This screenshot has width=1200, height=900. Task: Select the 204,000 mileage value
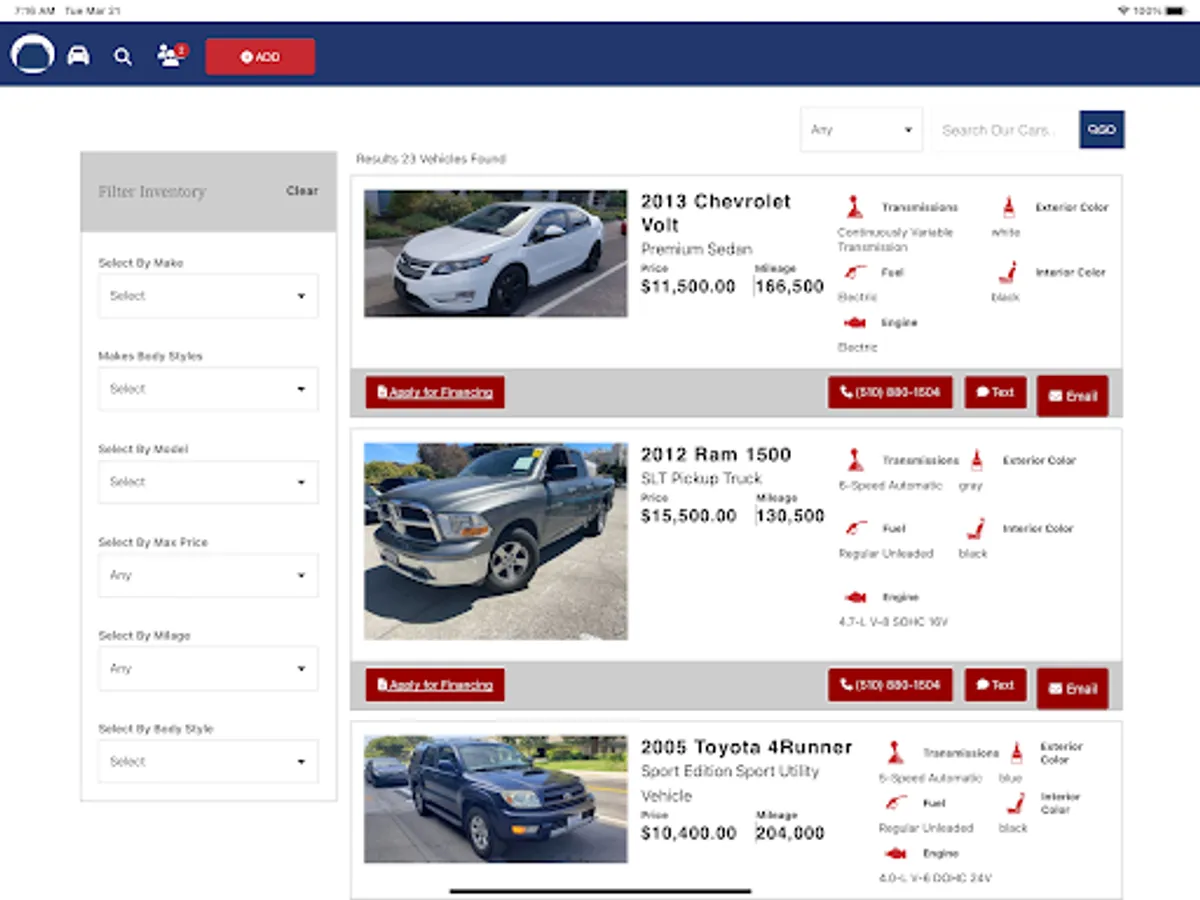pyautogui.click(x=790, y=833)
